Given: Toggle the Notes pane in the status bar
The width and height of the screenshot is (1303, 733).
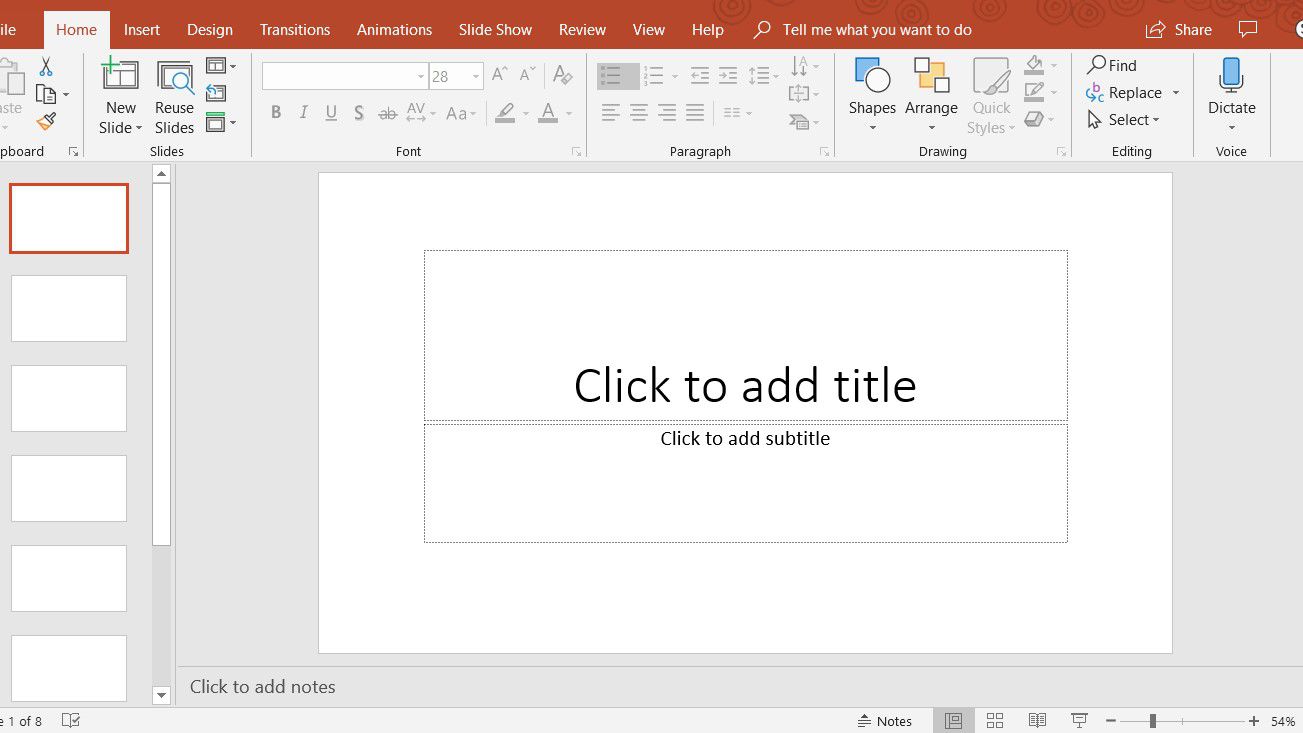Looking at the screenshot, I should 885,721.
